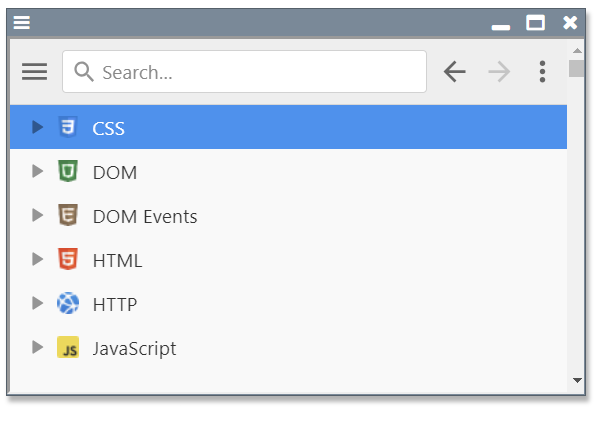Click the orange HTML5 icon
The image size is (605, 424).
pos(68,259)
